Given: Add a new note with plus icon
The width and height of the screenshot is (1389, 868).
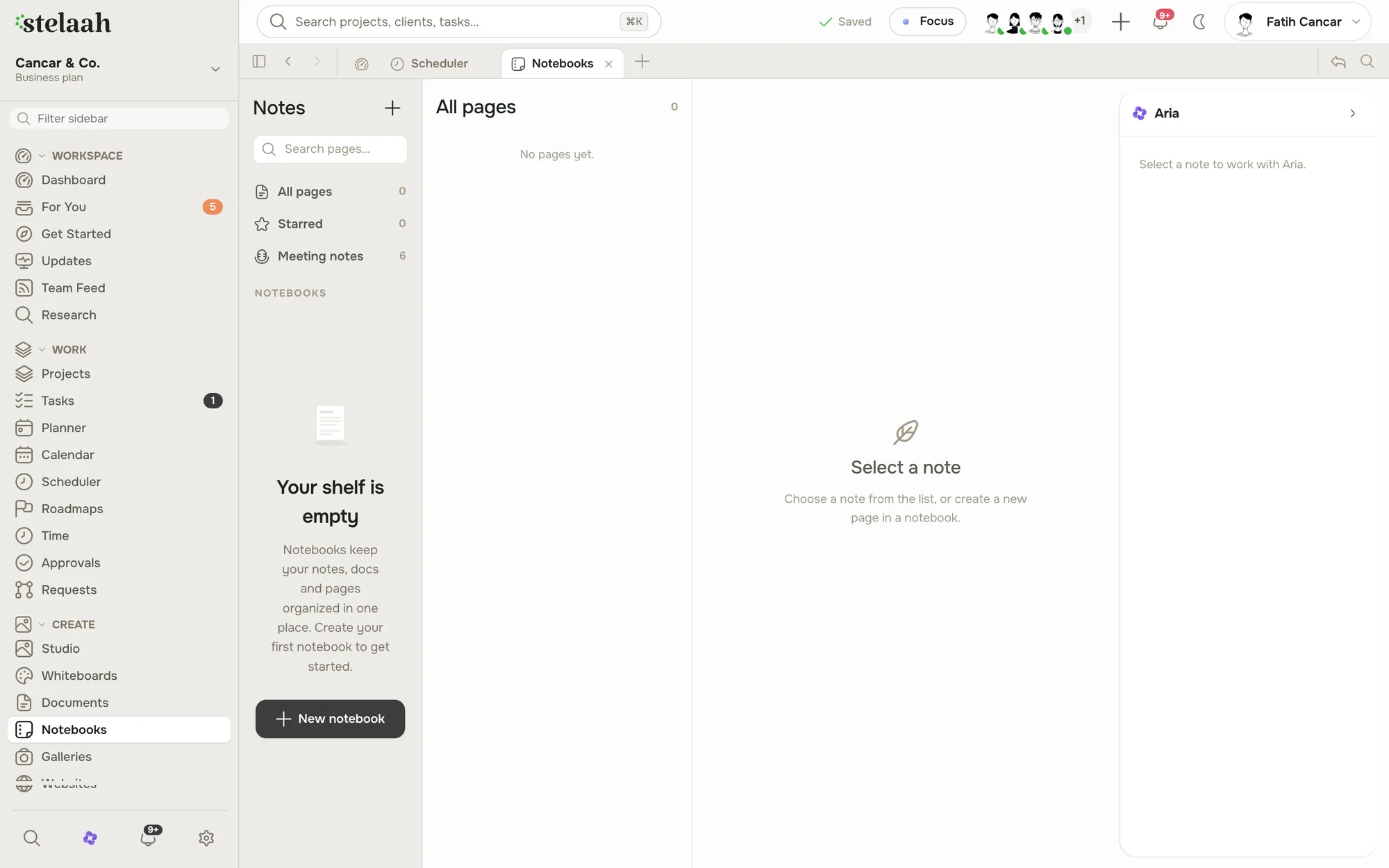Looking at the screenshot, I should [392, 108].
